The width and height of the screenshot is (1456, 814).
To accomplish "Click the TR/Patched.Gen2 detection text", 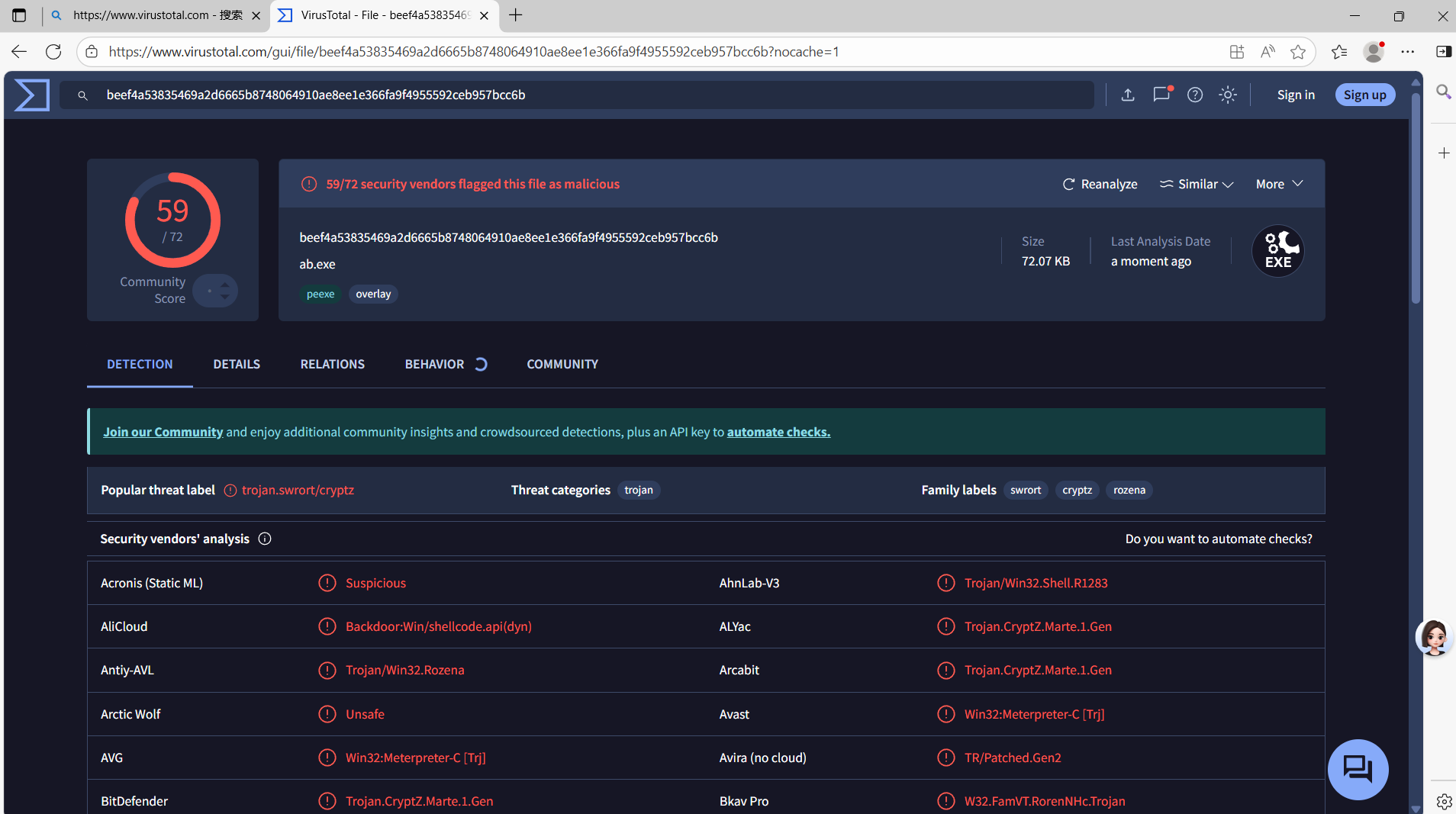I will click(x=1013, y=758).
